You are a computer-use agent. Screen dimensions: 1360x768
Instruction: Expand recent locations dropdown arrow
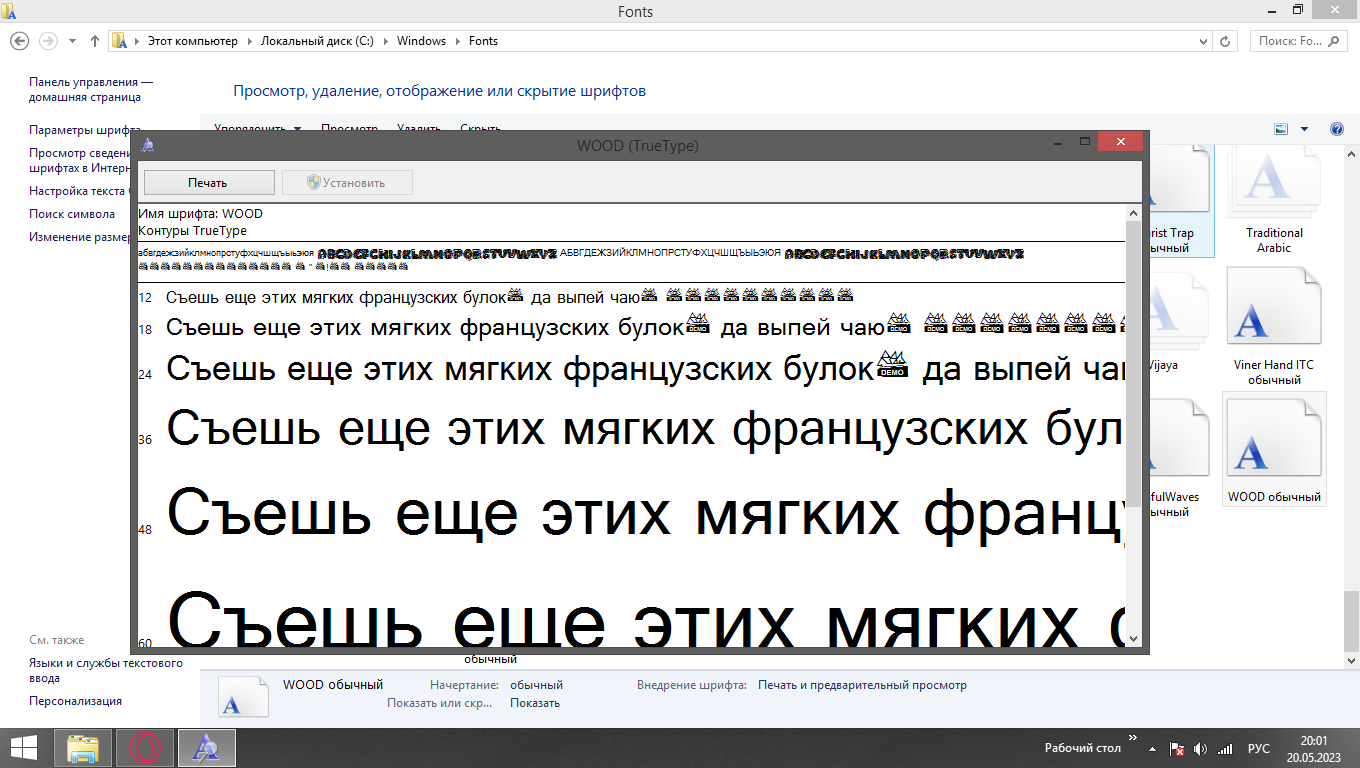point(72,41)
